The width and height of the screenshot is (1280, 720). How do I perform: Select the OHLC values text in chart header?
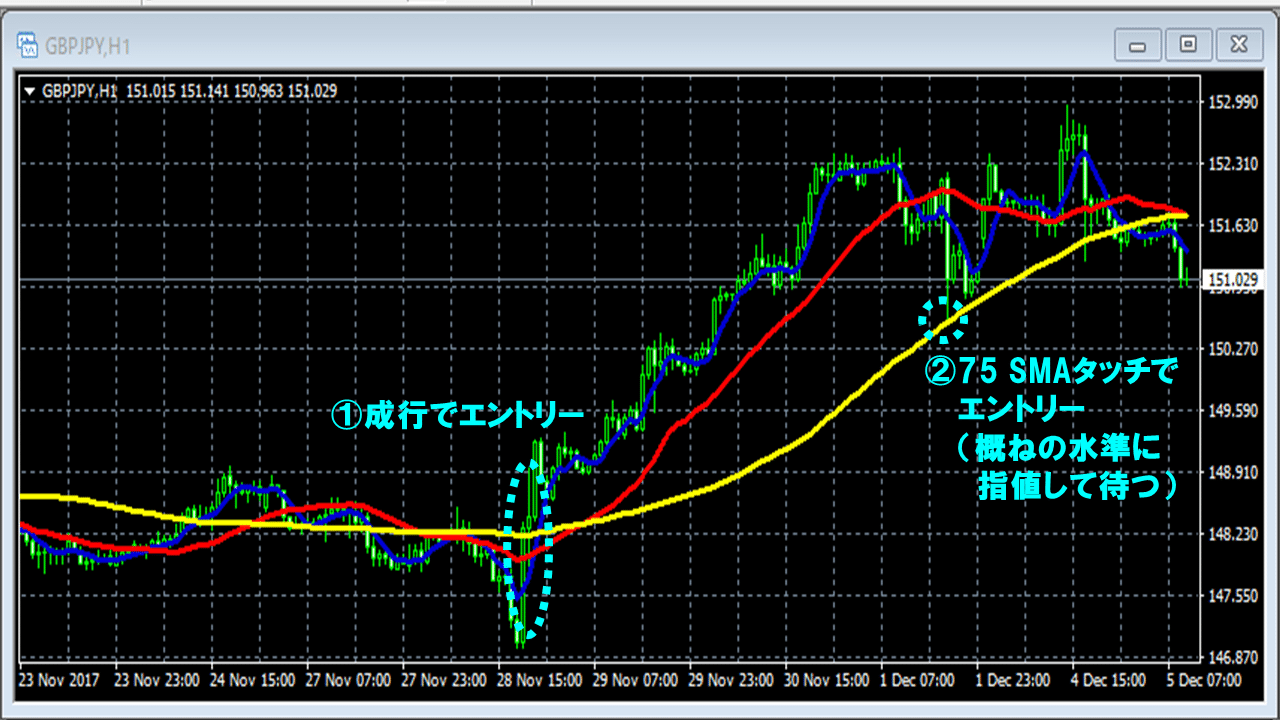[x=232, y=91]
